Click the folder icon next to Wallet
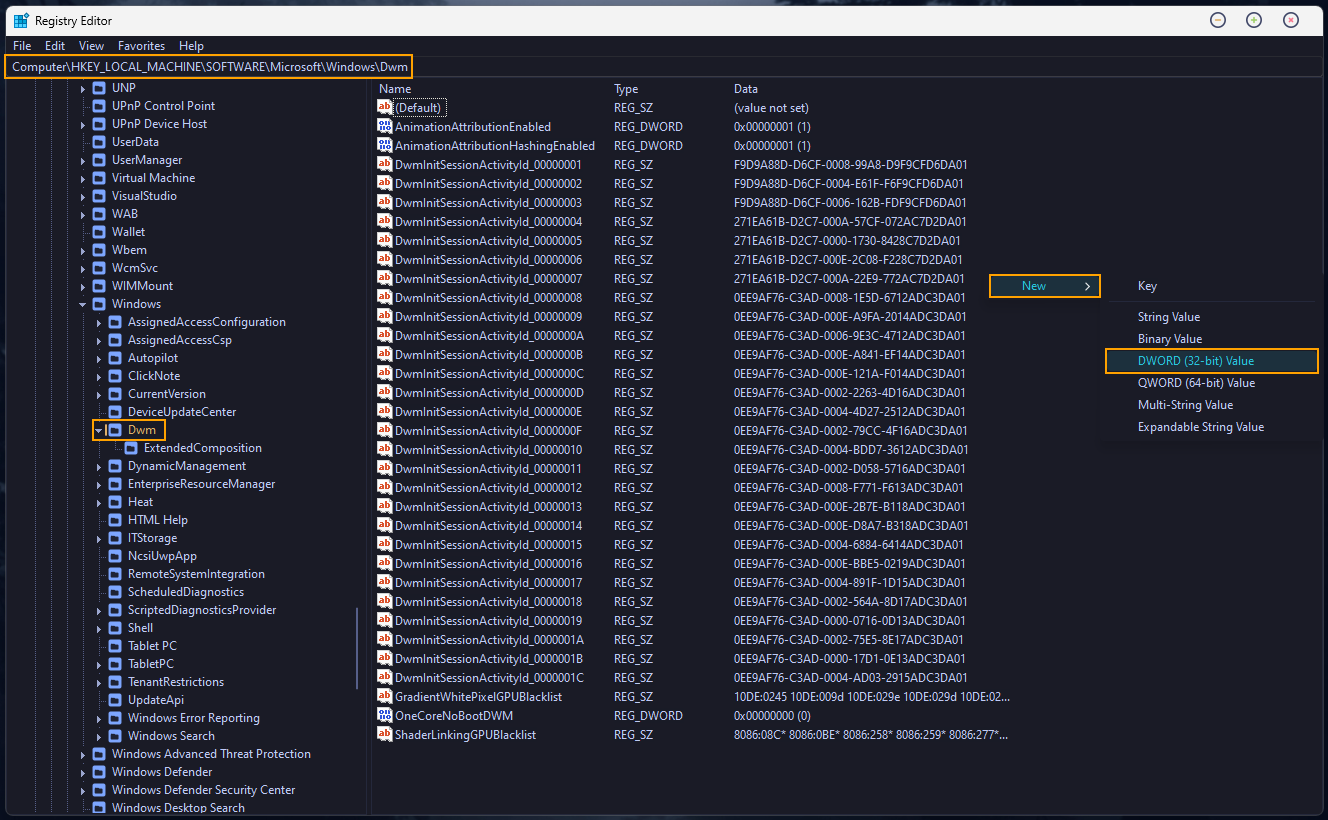 point(99,232)
